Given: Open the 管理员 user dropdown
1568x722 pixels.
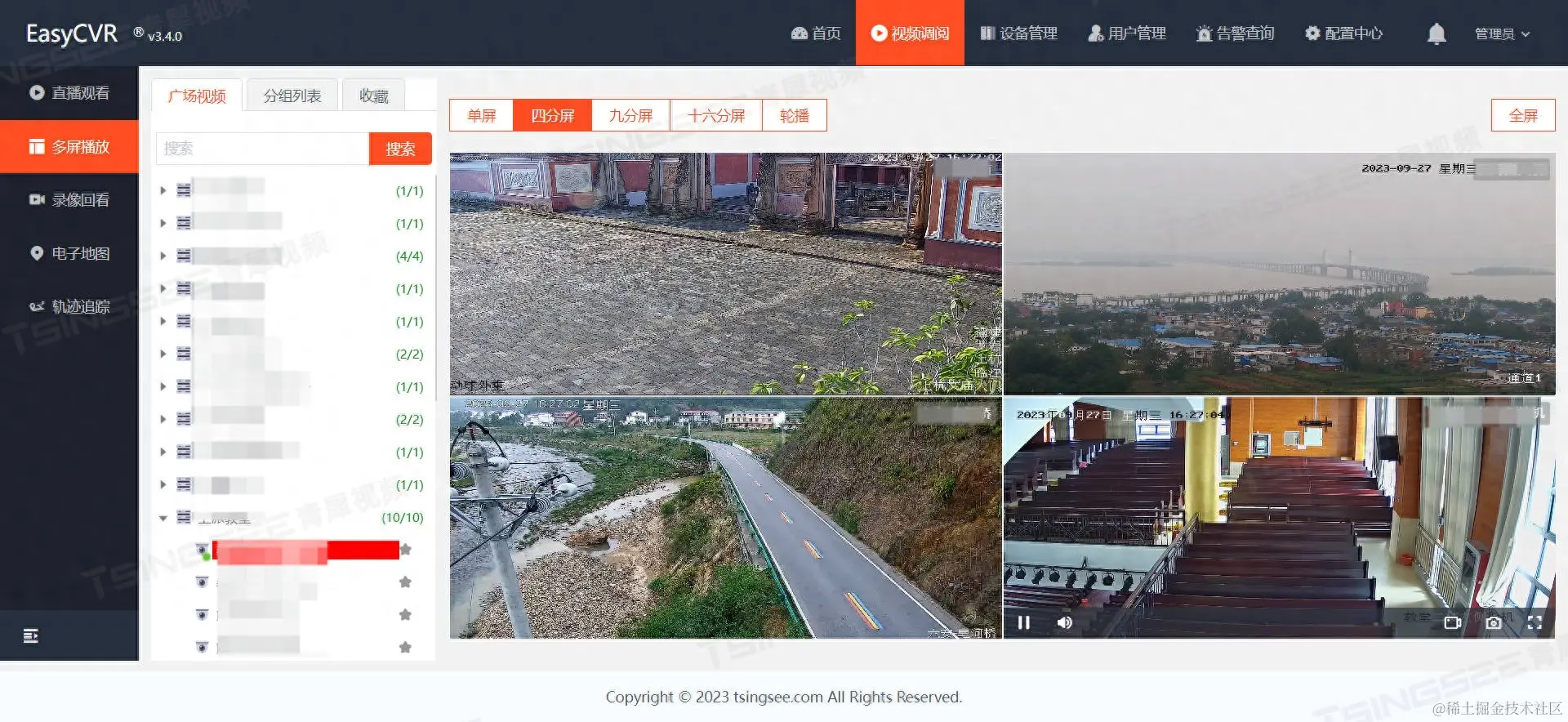Looking at the screenshot, I should click(1502, 33).
